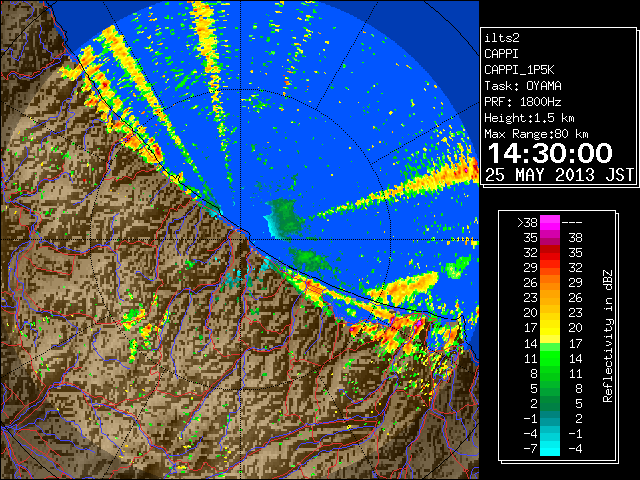
Task: Click the Max Range:80 km line
Action: 536,134
